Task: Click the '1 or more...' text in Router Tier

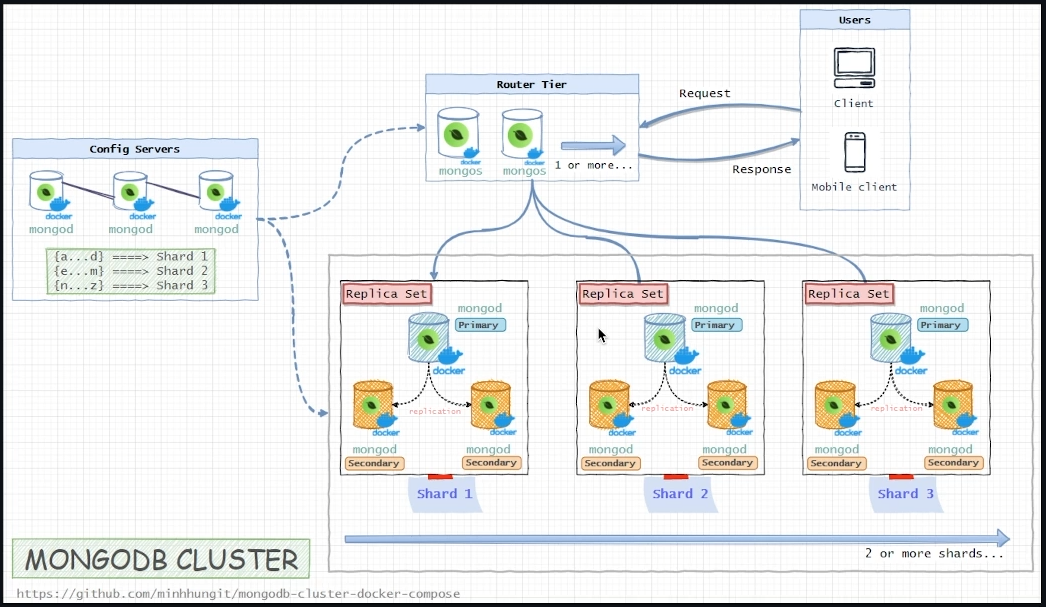Action: (593, 165)
